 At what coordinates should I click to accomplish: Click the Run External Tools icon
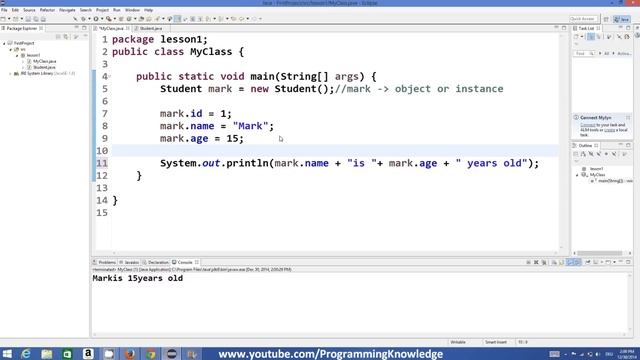tap(109, 19)
